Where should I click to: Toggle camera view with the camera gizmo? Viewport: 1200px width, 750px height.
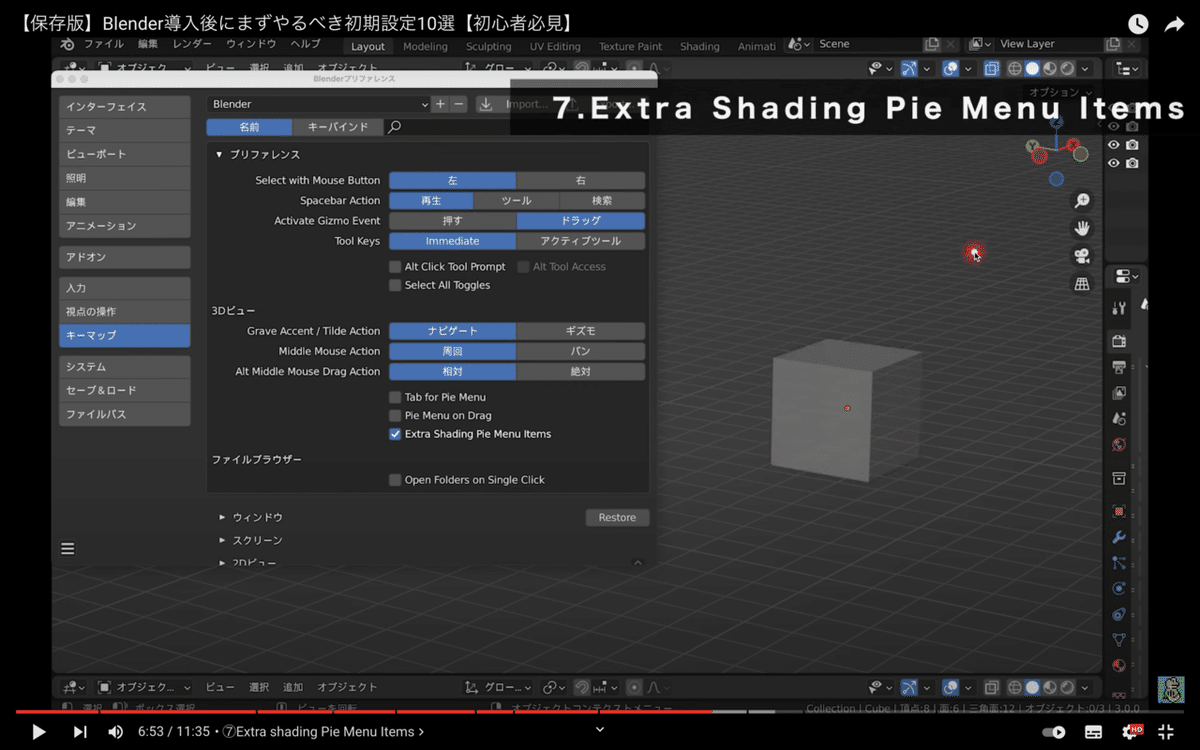click(1081, 256)
